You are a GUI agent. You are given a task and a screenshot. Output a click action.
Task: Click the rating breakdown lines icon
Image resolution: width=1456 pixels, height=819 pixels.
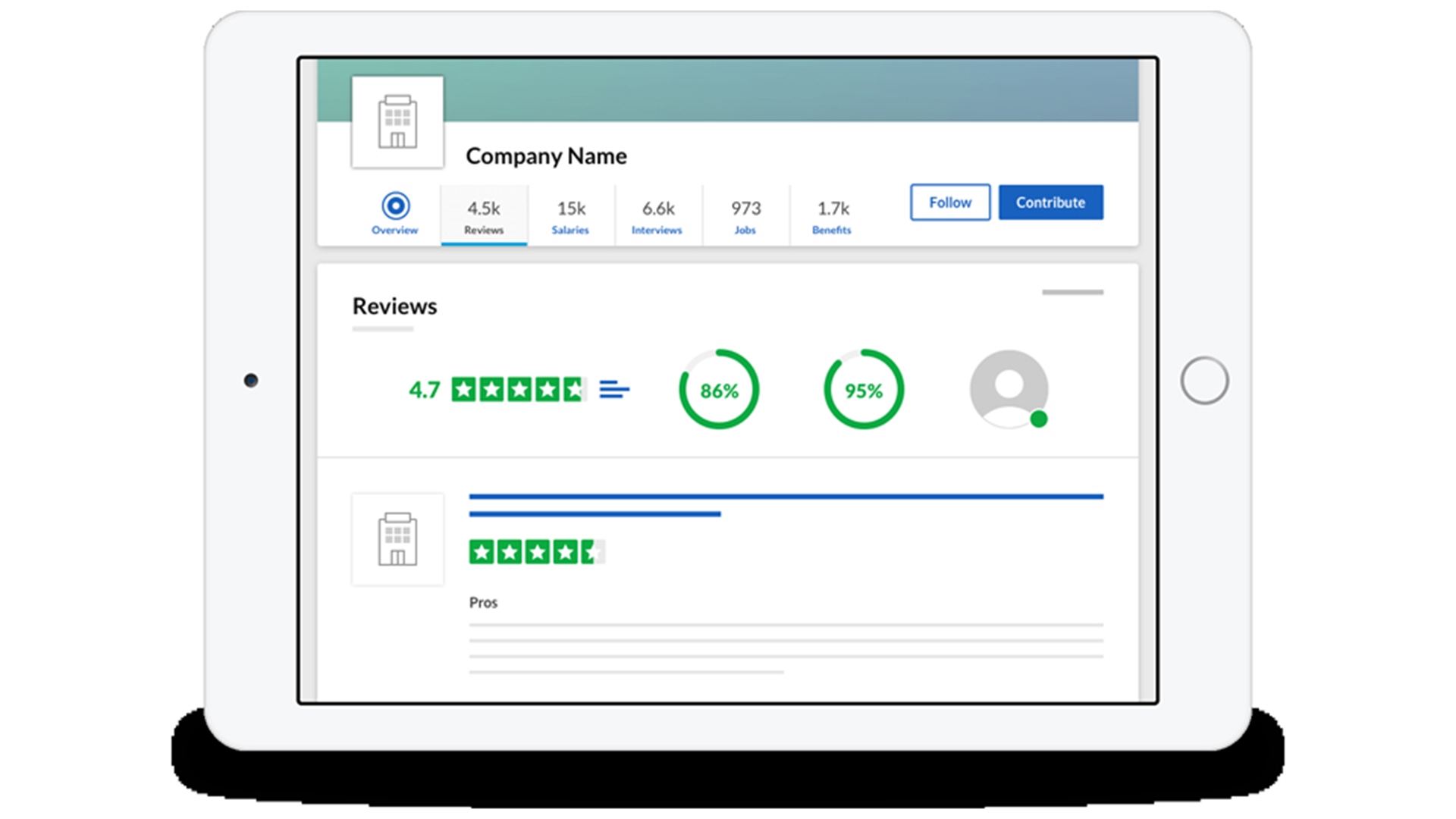click(x=613, y=390)
